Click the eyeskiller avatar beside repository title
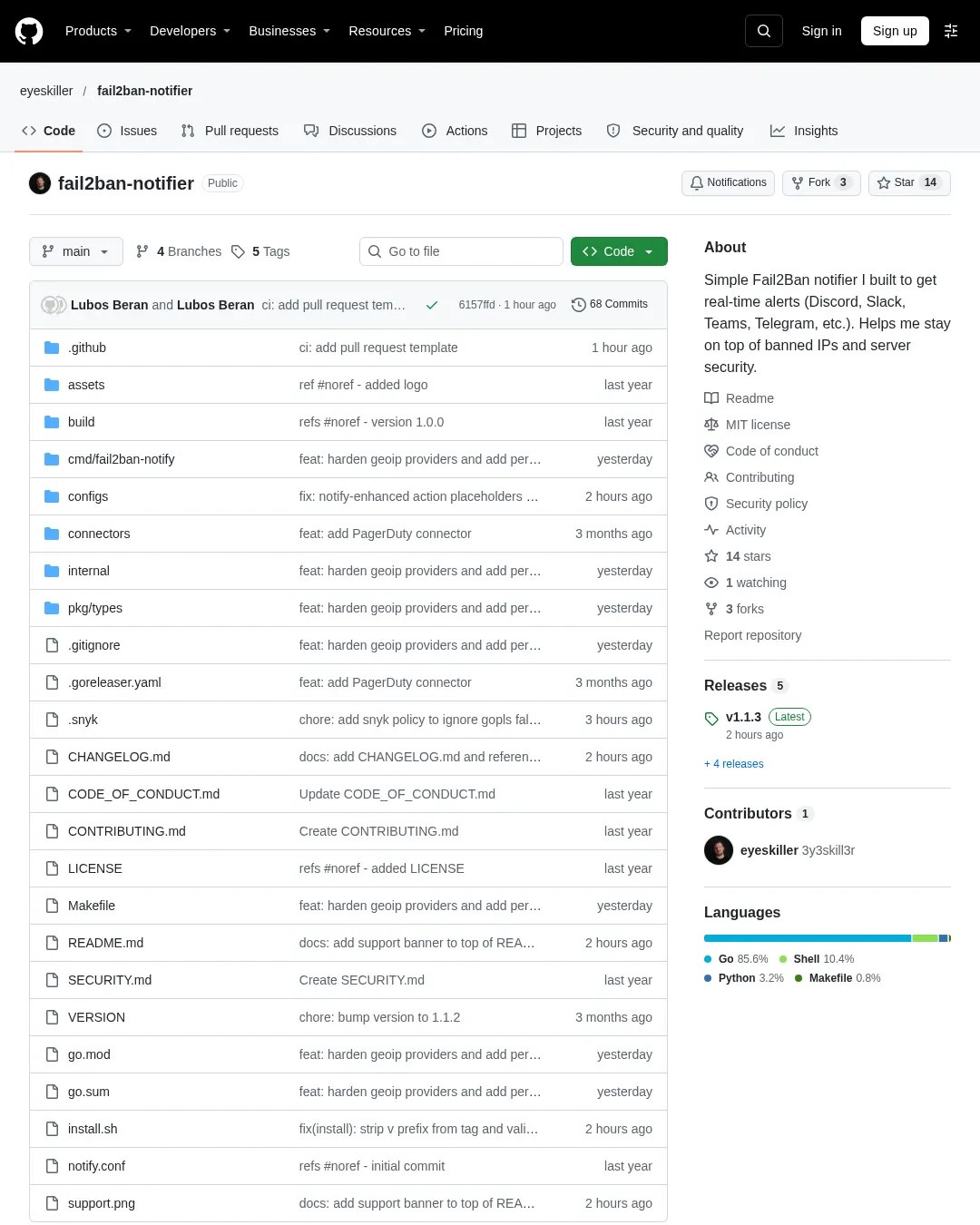 40,183
